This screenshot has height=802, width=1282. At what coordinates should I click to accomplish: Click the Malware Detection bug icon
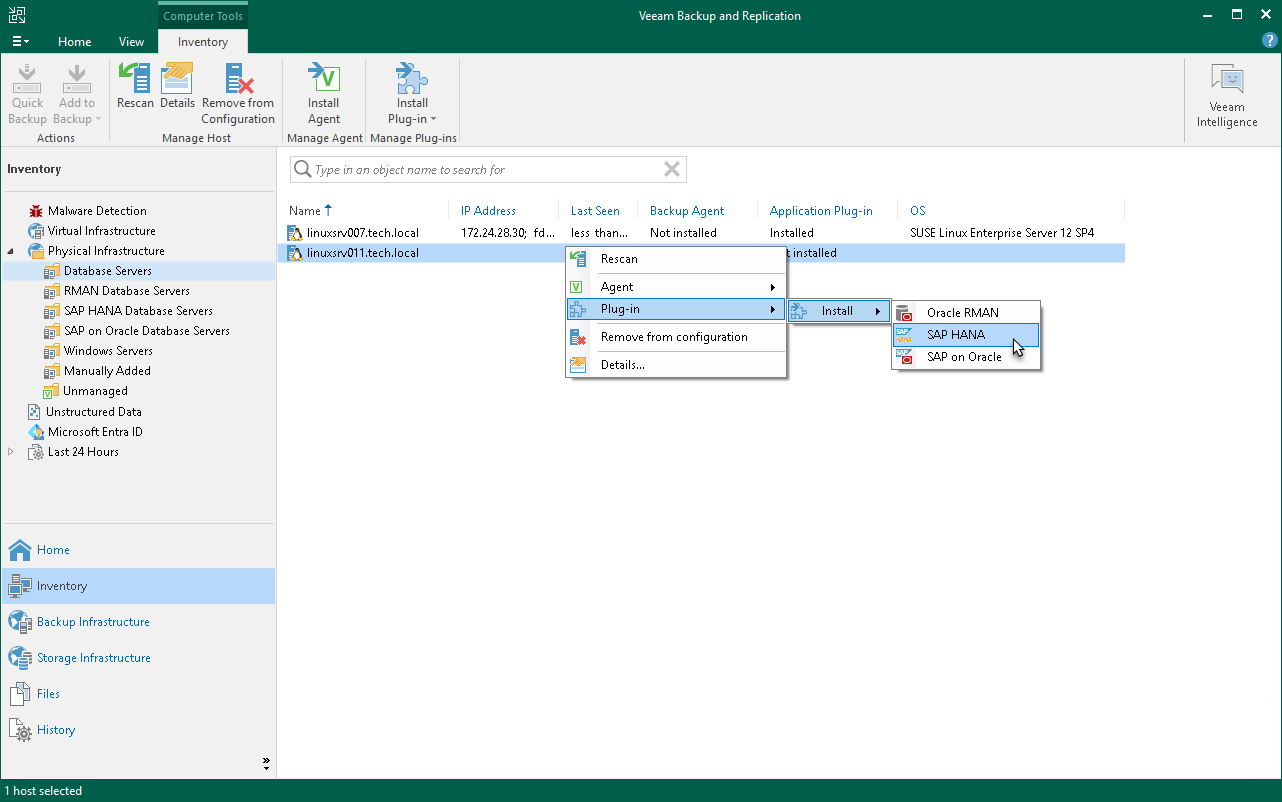click(x=36, y=211)
